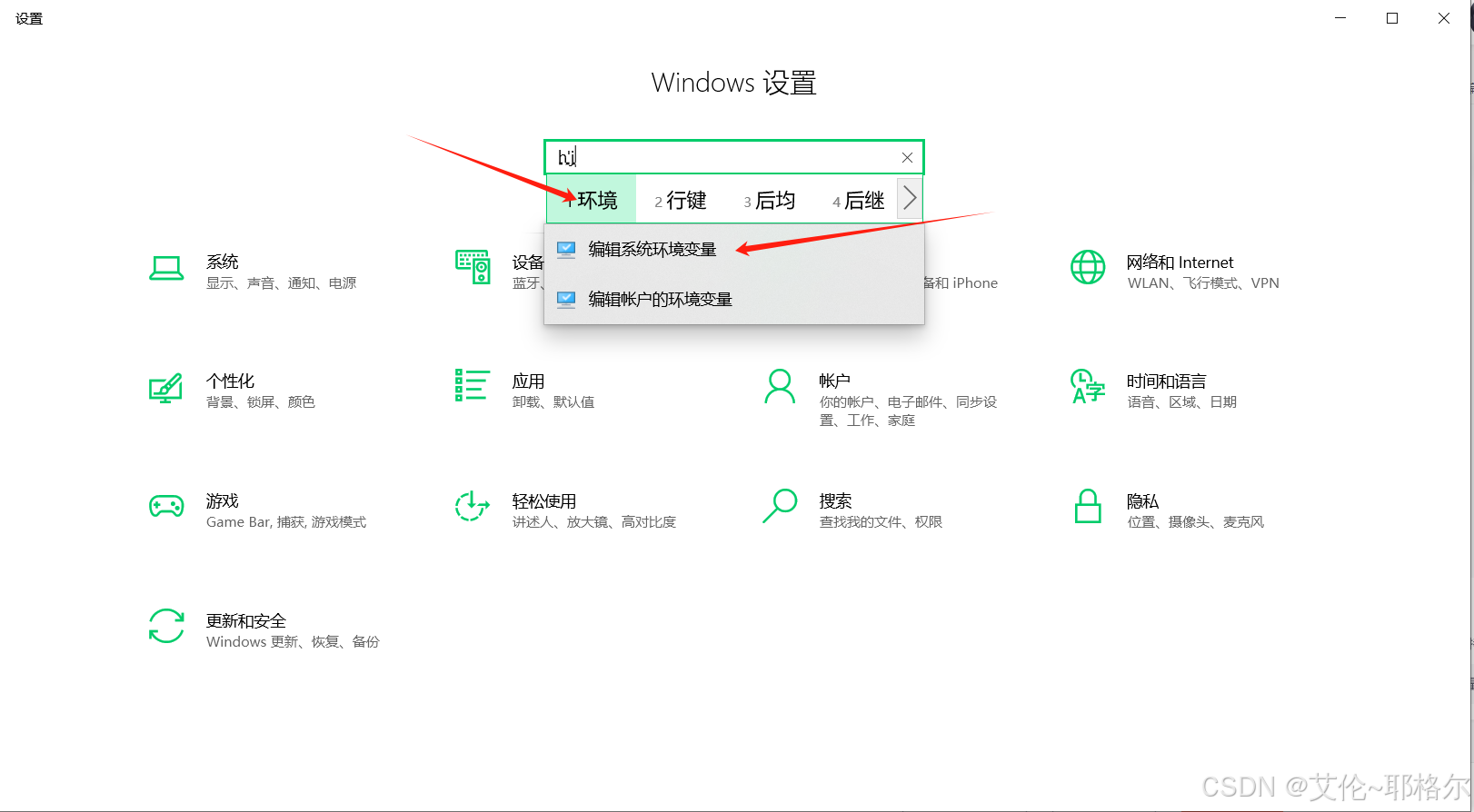Click the 时间和语言 icon
The width and height of the screenshot is (1474, 812).
[1088, 386]
